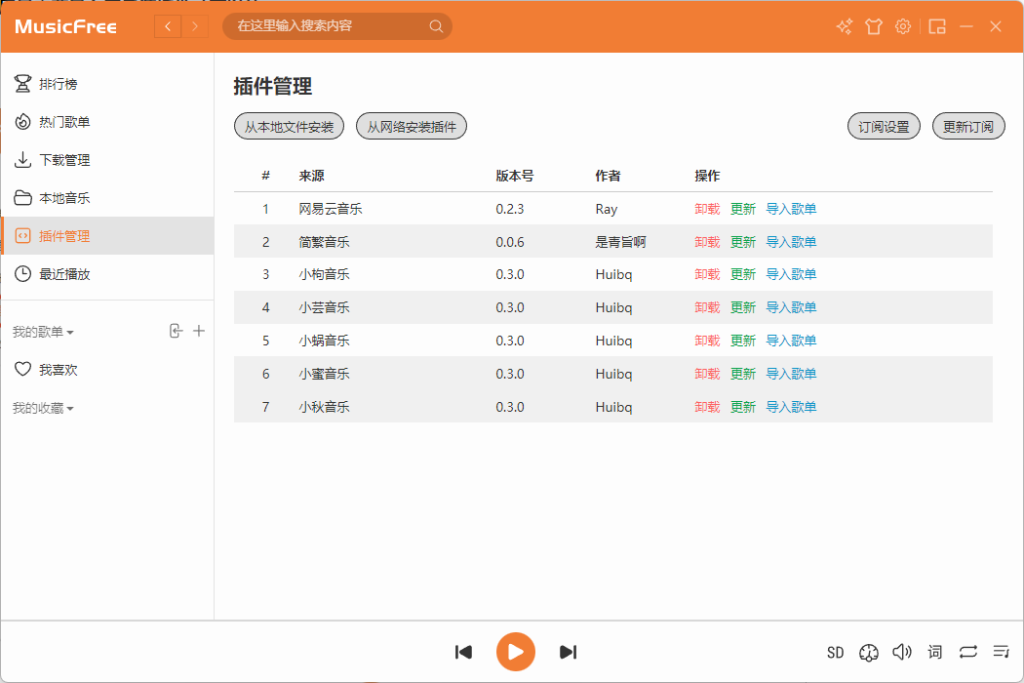1024x683 pixels.
Task: Uninstall the 小芸音乐 plugin
Action: click(x=707, y=308)
